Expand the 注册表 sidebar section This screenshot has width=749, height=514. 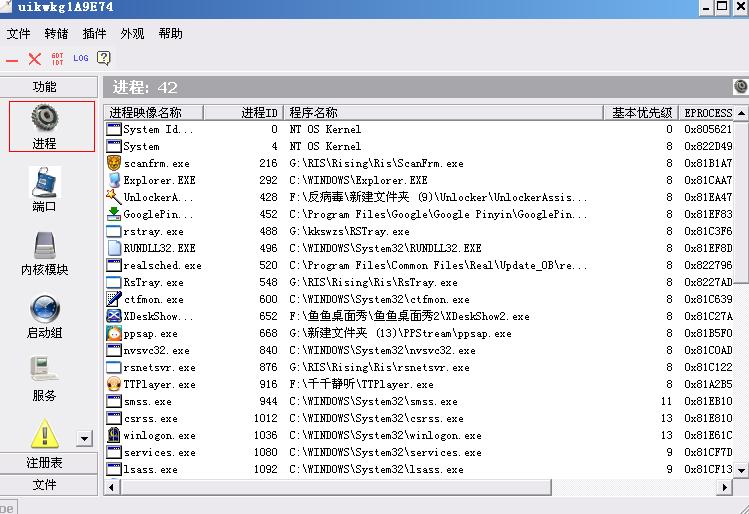48,462
